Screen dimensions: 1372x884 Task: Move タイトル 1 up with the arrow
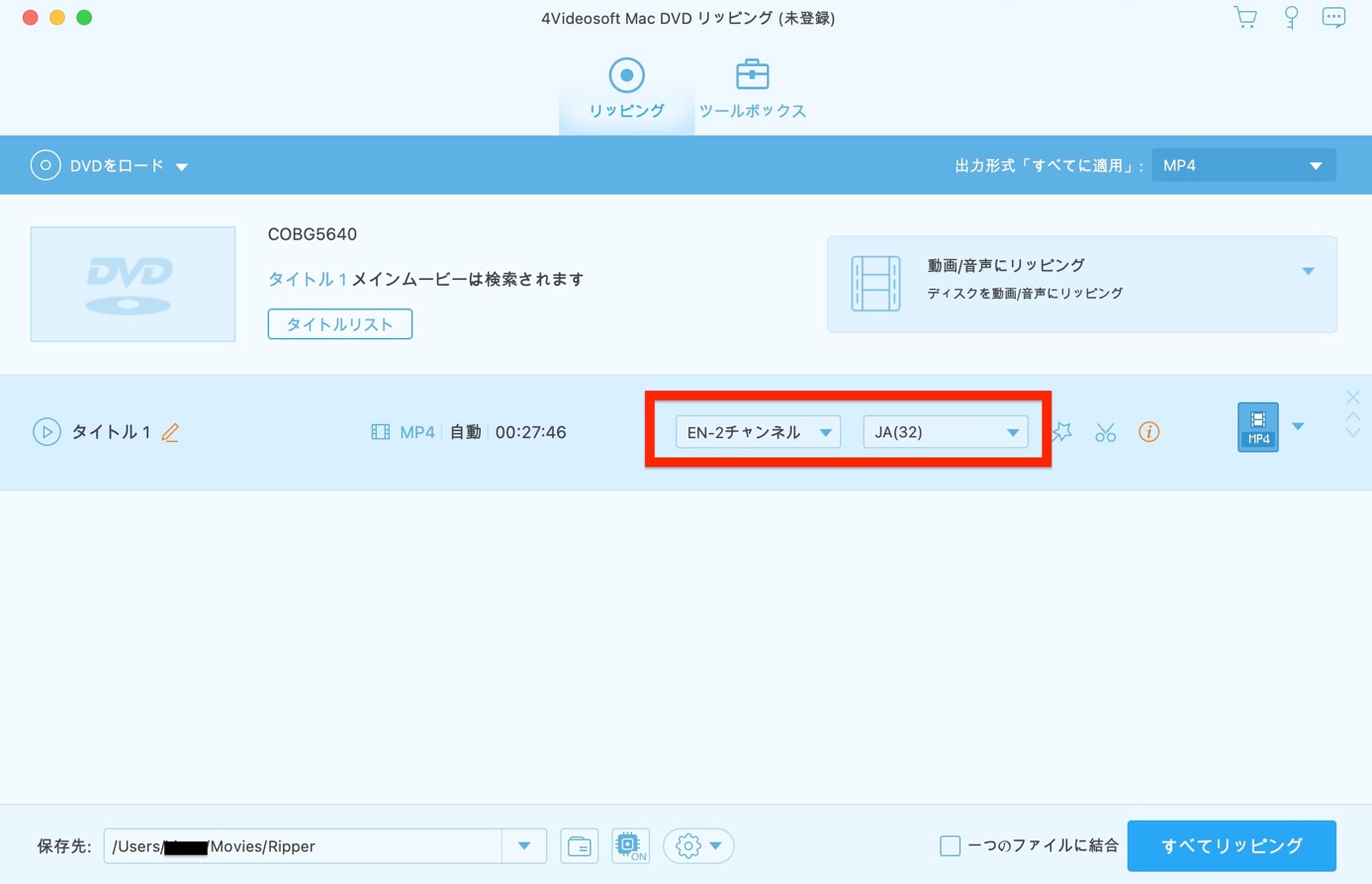point(1352,416)
